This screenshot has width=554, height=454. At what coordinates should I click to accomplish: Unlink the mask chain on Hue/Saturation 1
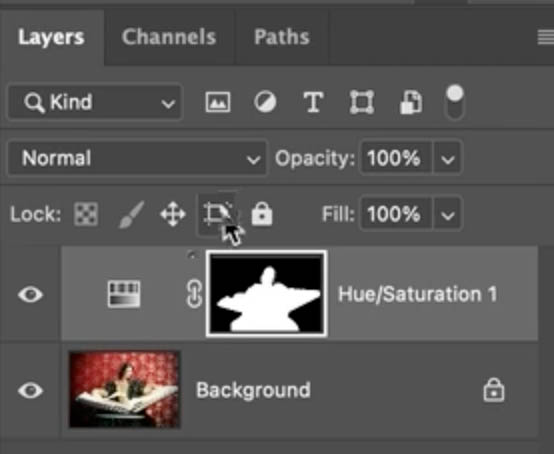pyautogui.click(x=194, y=294)
